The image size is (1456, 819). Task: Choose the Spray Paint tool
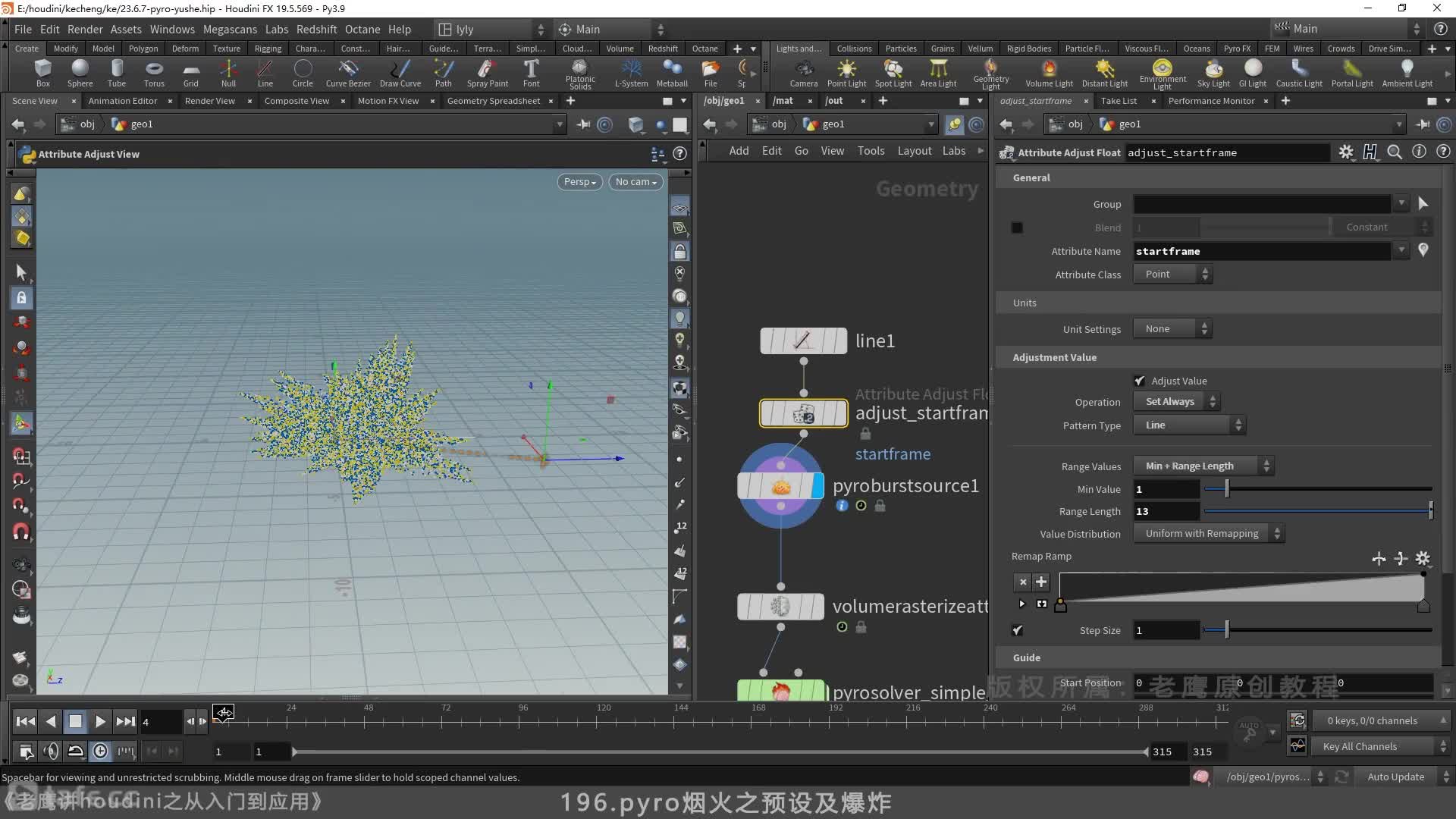coord(488,74)
